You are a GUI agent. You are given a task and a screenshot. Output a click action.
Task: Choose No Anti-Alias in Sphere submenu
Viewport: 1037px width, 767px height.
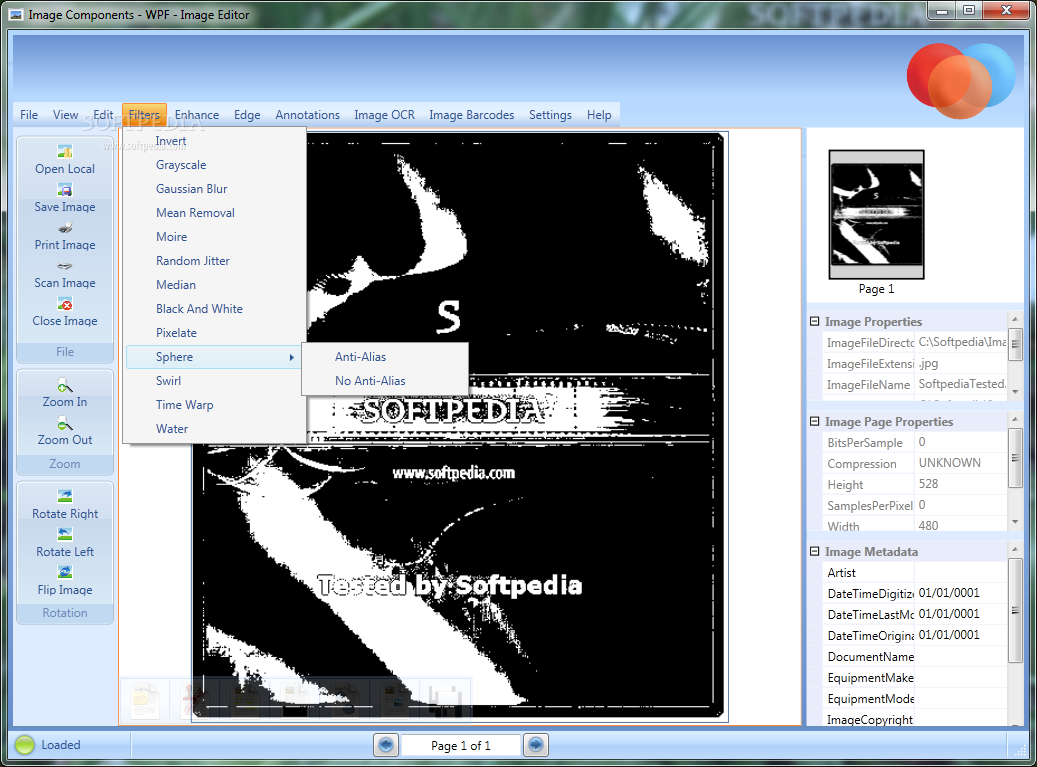click(385, 381)
